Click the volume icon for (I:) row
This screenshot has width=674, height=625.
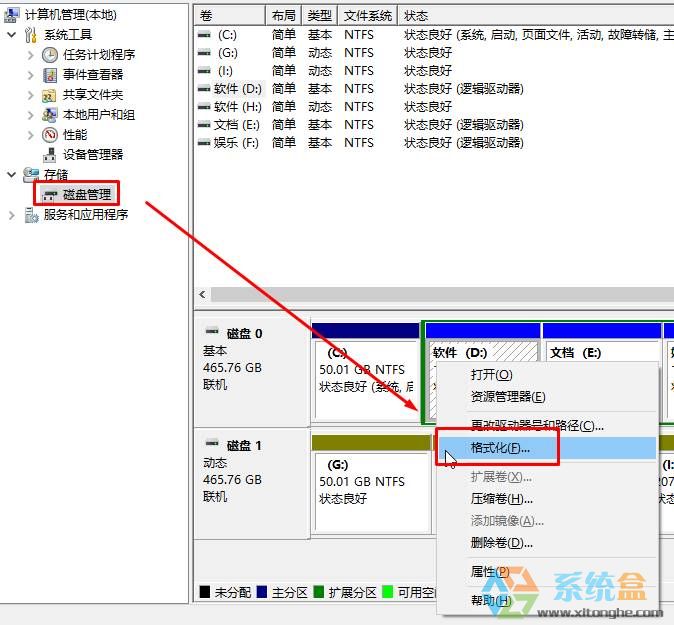click(x=204, y=70)
